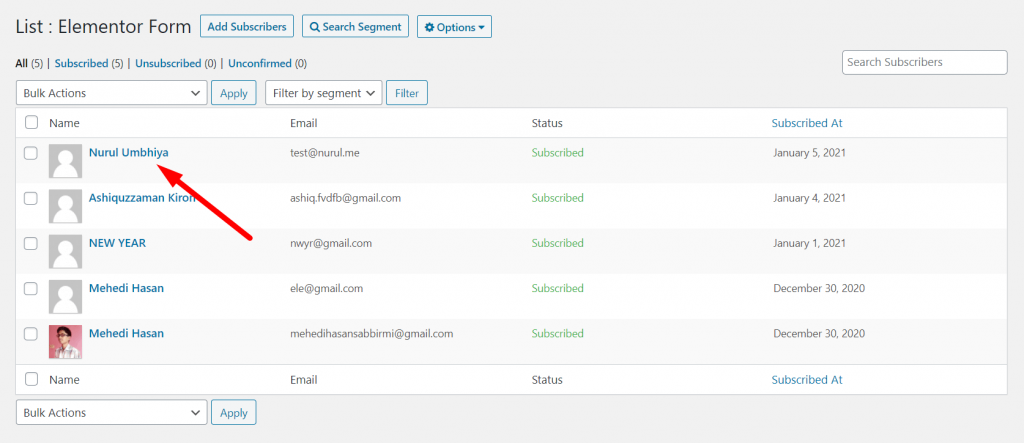The image size is (1024, 443).
Task: Select all rows with the header checkbox
Action: pyautogui.click(x=31, y=122)
